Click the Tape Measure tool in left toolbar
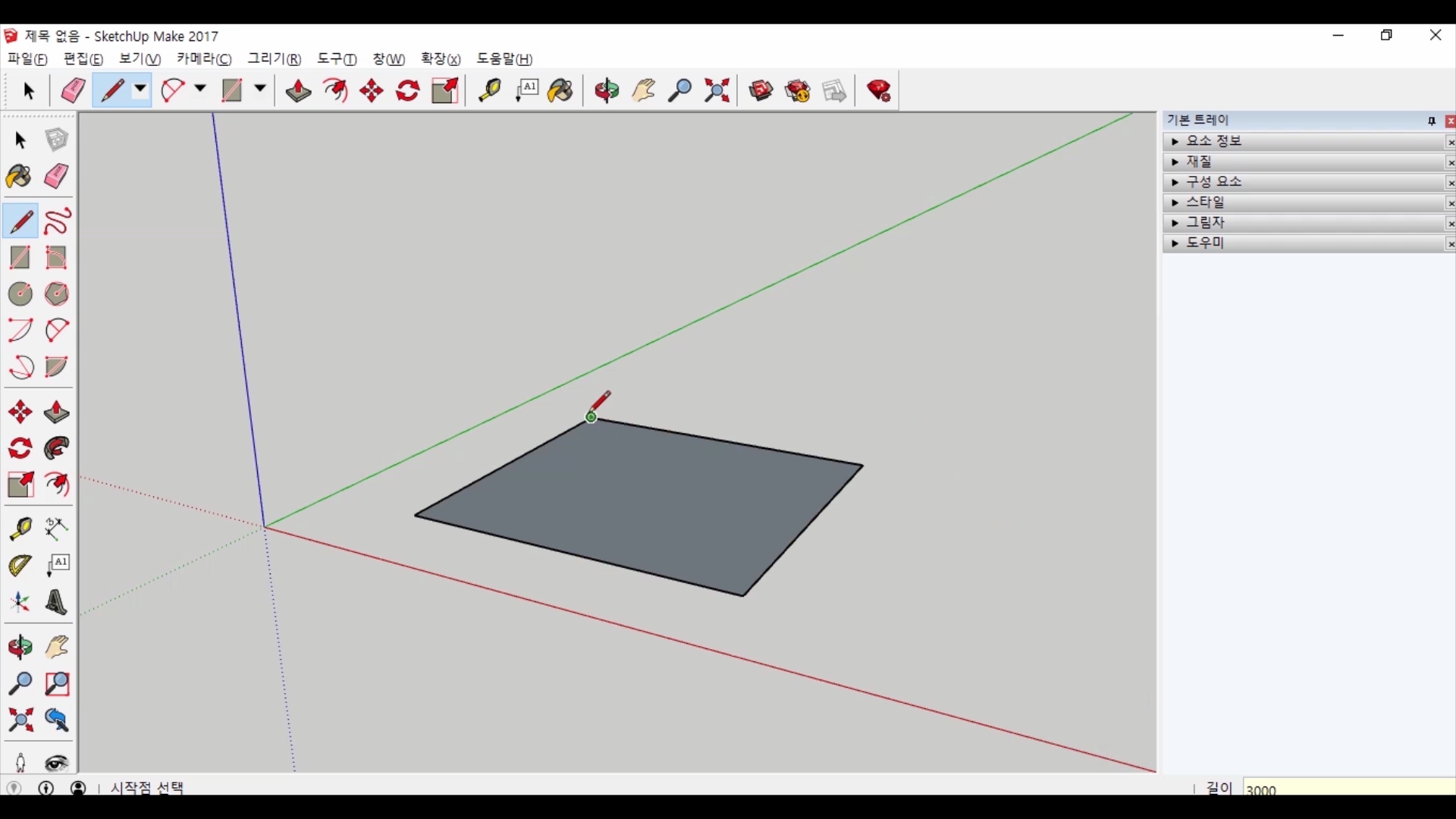 [20, 529]
